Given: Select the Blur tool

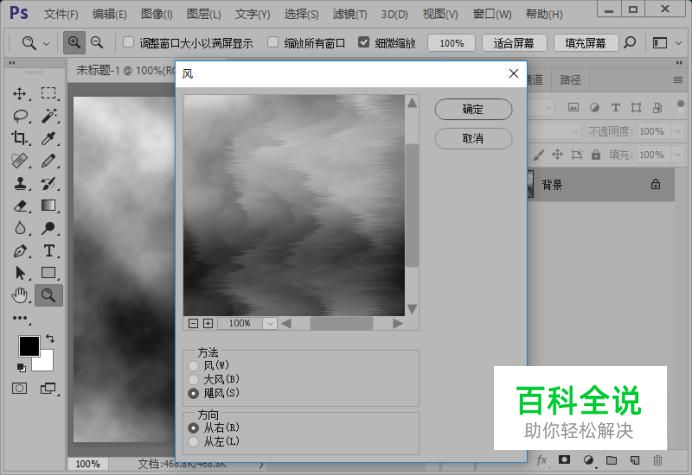Looking at the screenshot, I should pos(19,228).
